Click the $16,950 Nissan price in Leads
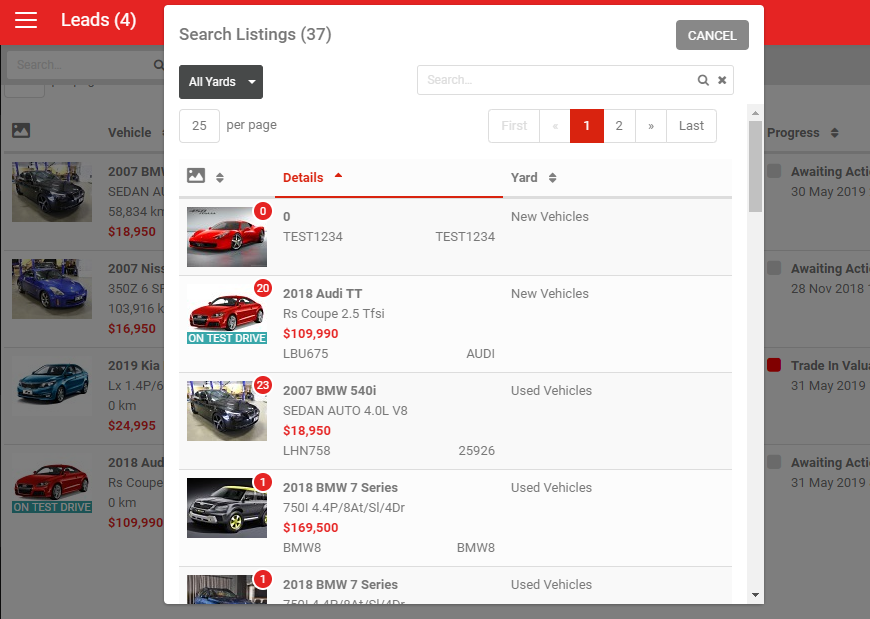 [132, 328]
